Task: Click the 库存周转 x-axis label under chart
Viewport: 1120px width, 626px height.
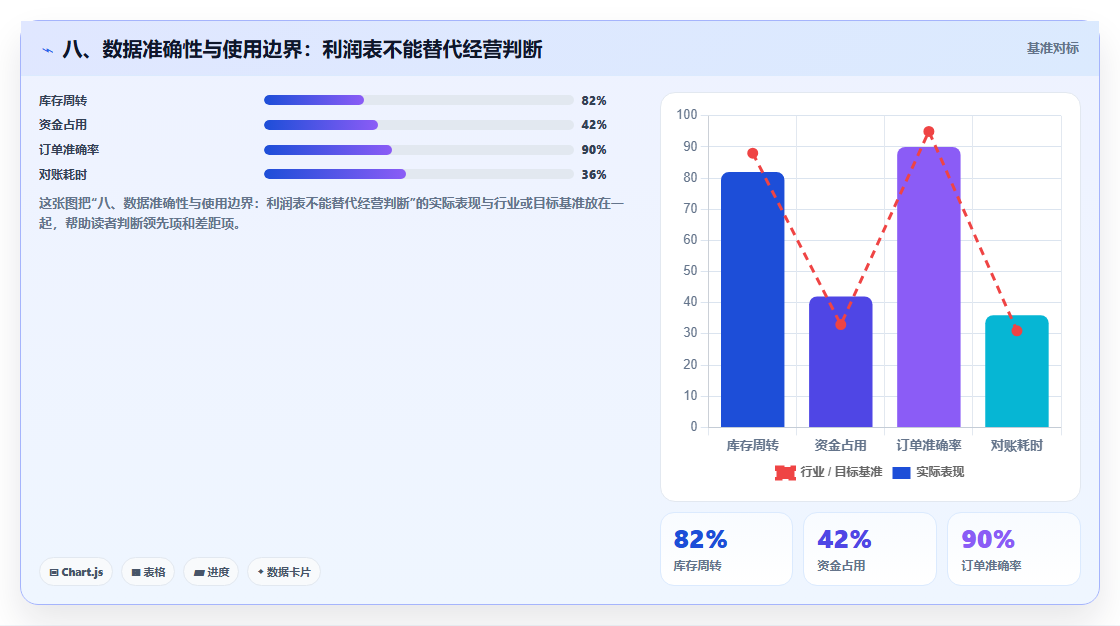Action: 752,445
